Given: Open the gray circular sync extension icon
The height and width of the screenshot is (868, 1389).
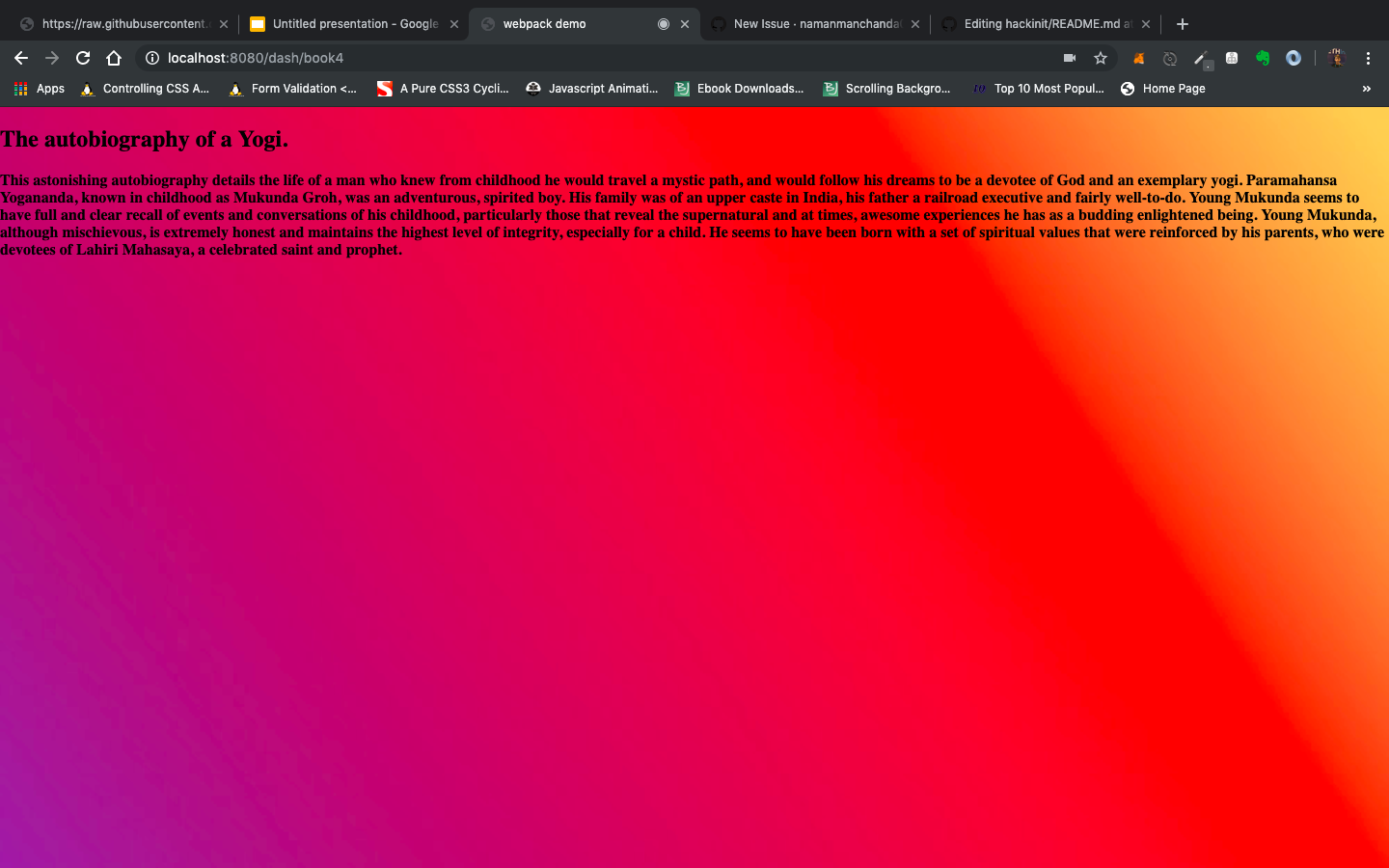Looking at the screenshot, I should (x=1170, y=58).
